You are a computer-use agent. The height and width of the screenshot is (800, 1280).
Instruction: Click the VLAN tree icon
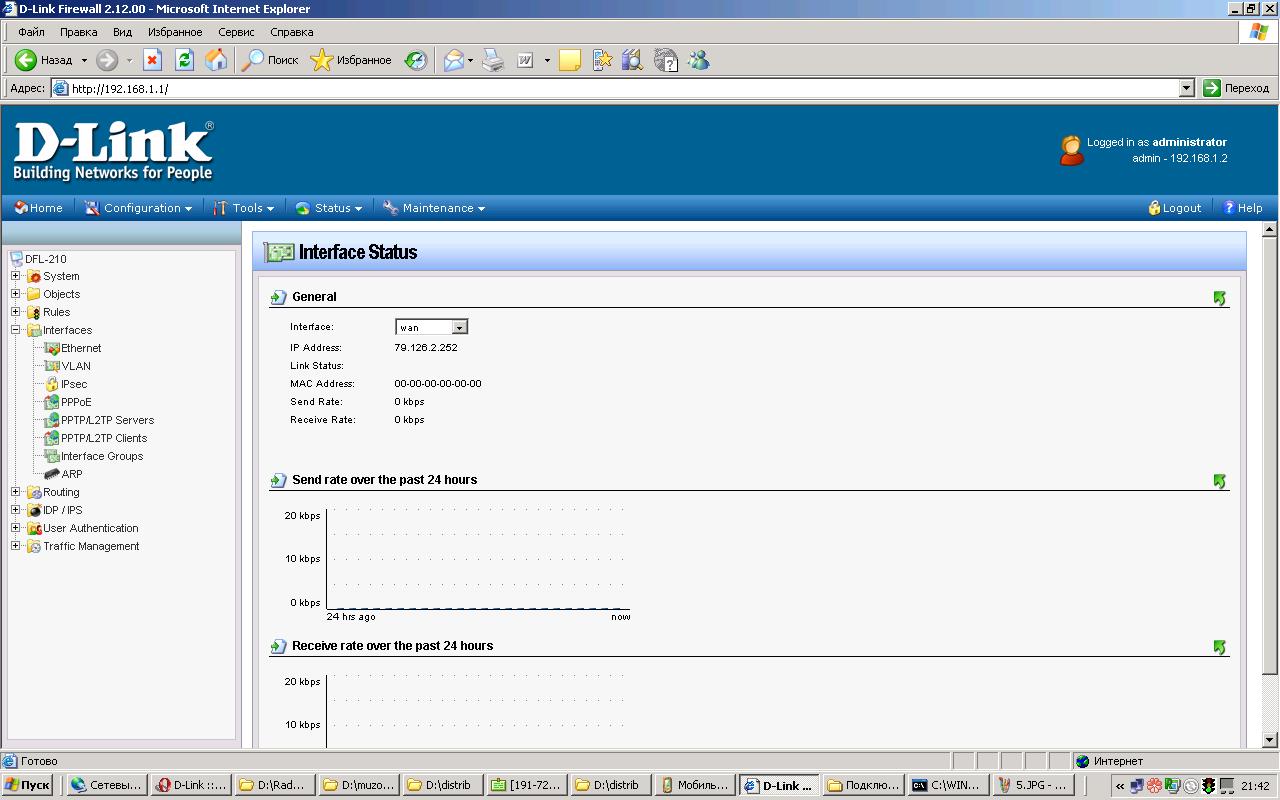[52, 366]
